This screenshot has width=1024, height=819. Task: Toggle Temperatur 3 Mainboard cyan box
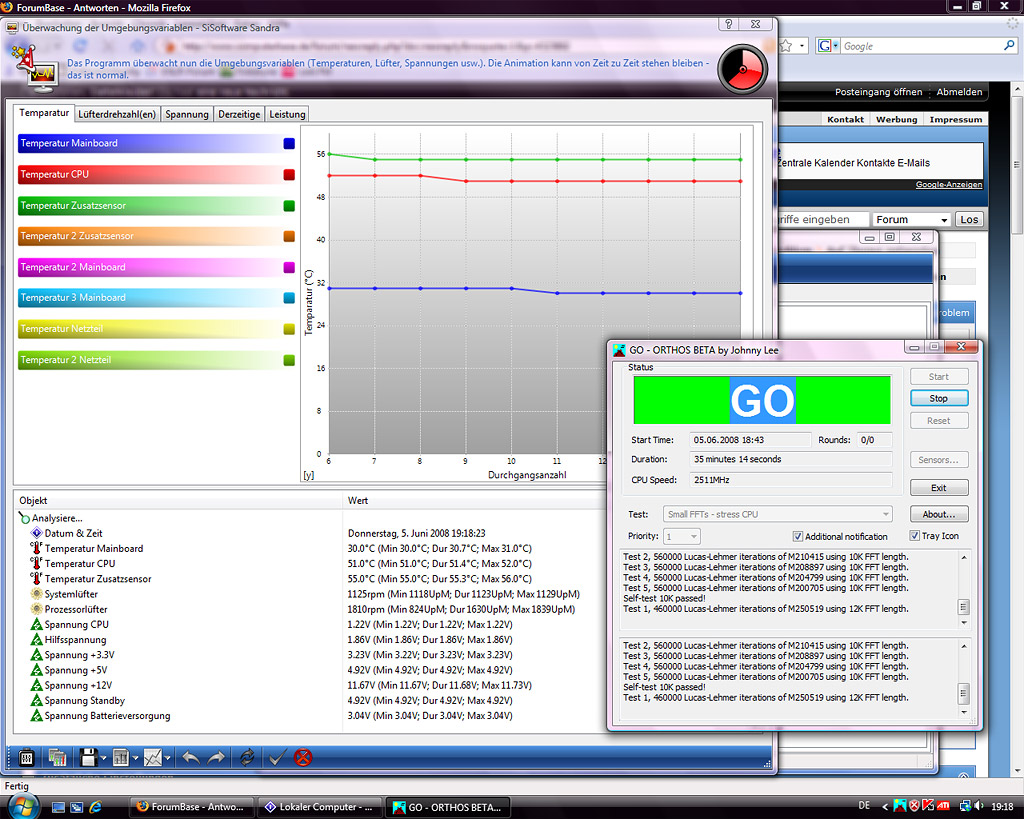click(x=289, y=298)
